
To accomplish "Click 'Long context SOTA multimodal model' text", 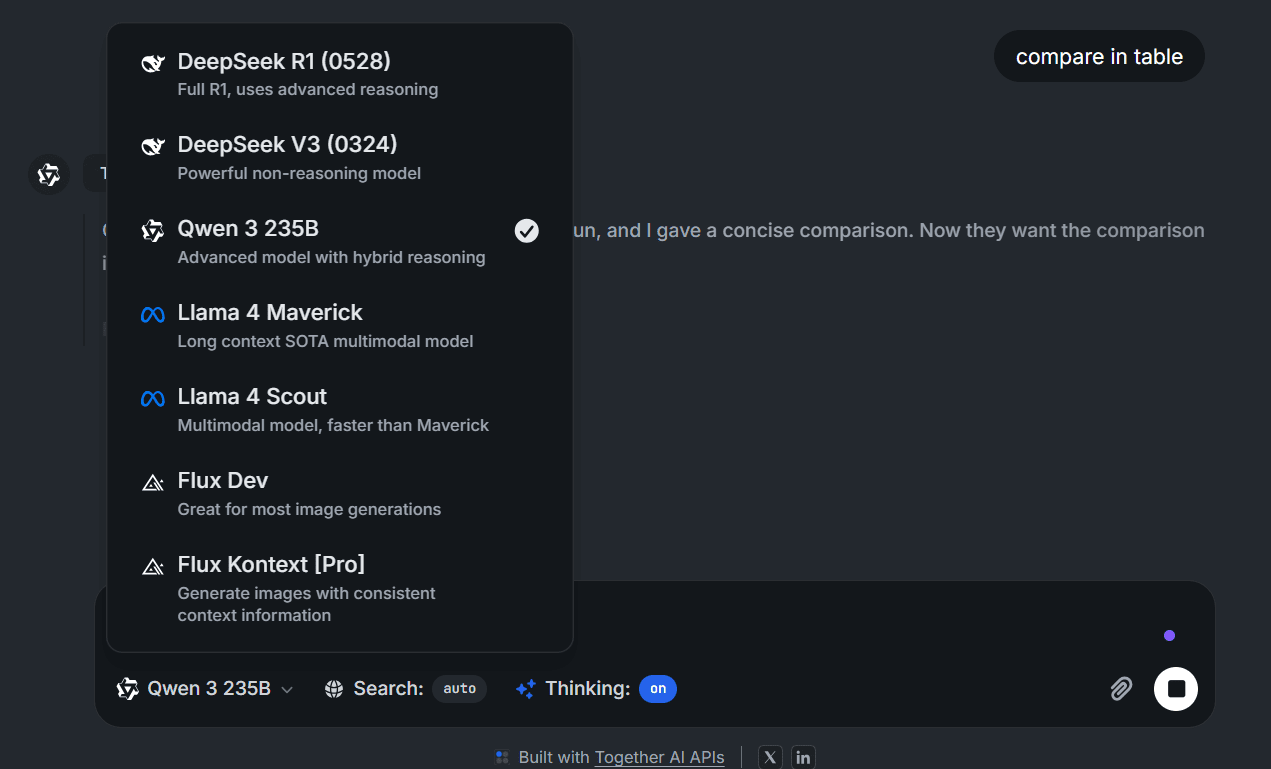I will point(326,342).
